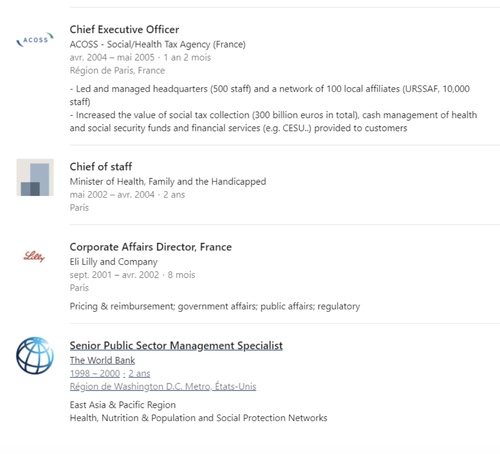Click the Pricing & reimbursement description text
This screenshot has height=454, width=500.
coord(215,306)
